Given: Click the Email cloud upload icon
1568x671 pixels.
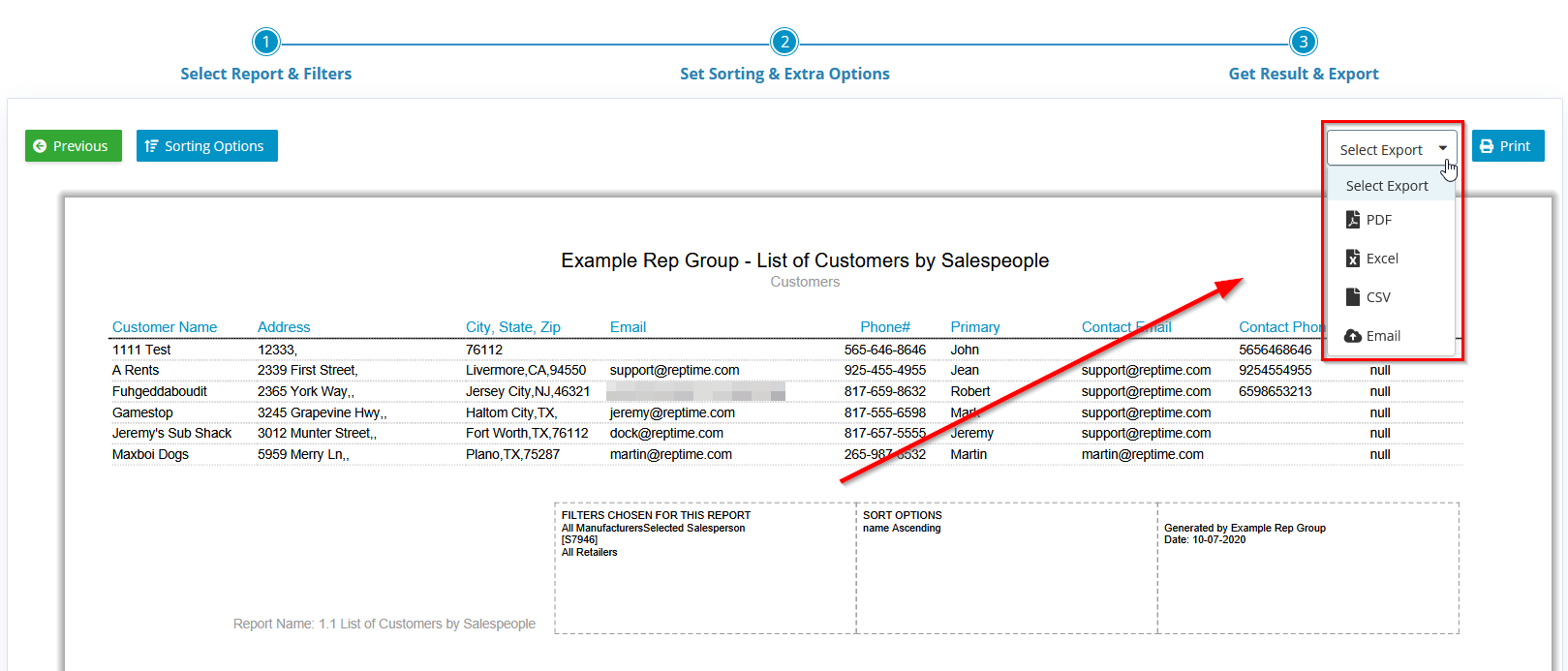Looking at the screenshot, I should coord(1353,336).
